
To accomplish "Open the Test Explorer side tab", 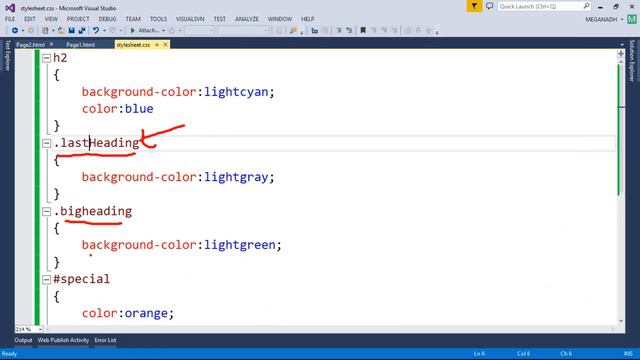I will pyautogui.click(x=7, y=56).
